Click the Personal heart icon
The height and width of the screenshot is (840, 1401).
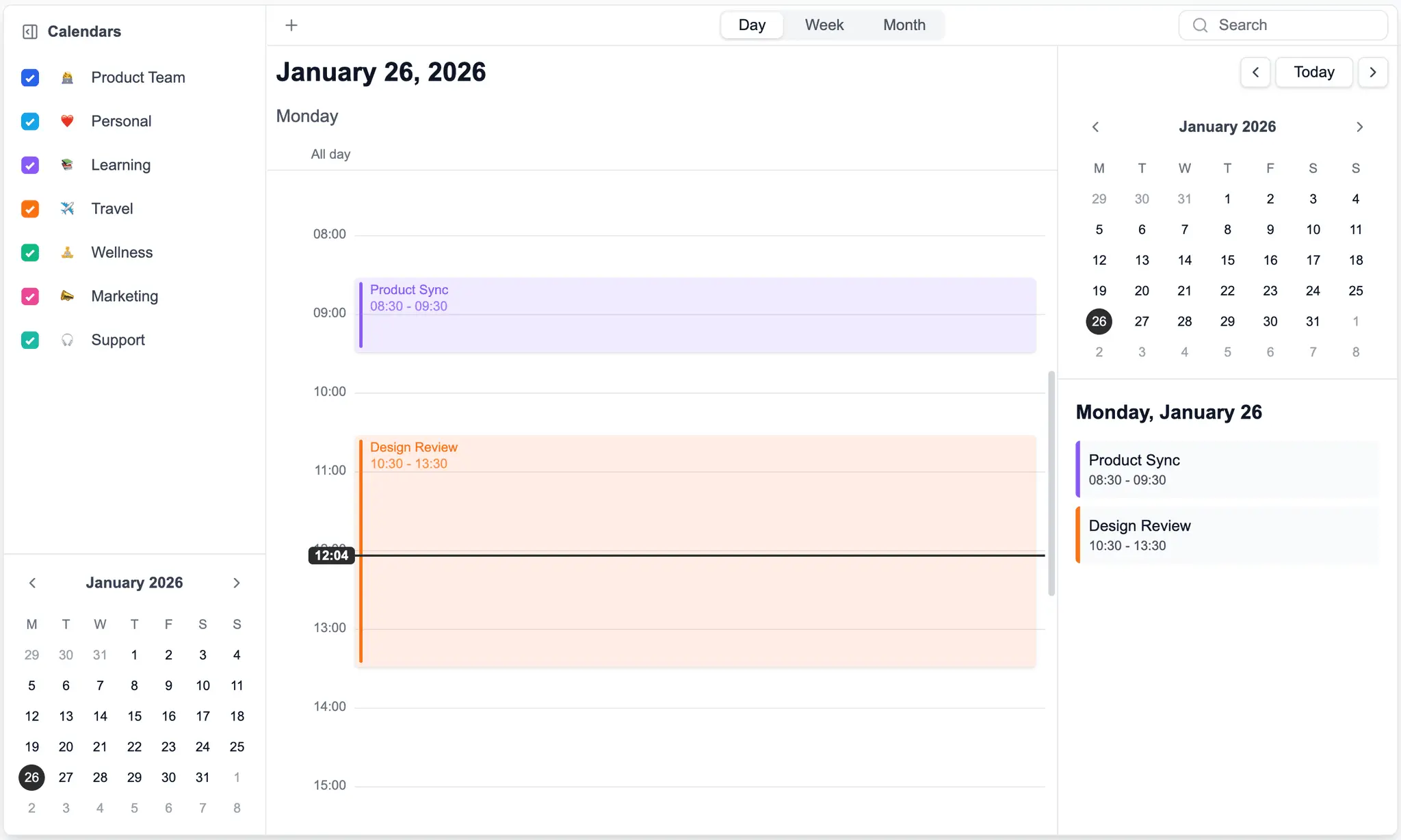pyautogui.click(x=67, y=121)
